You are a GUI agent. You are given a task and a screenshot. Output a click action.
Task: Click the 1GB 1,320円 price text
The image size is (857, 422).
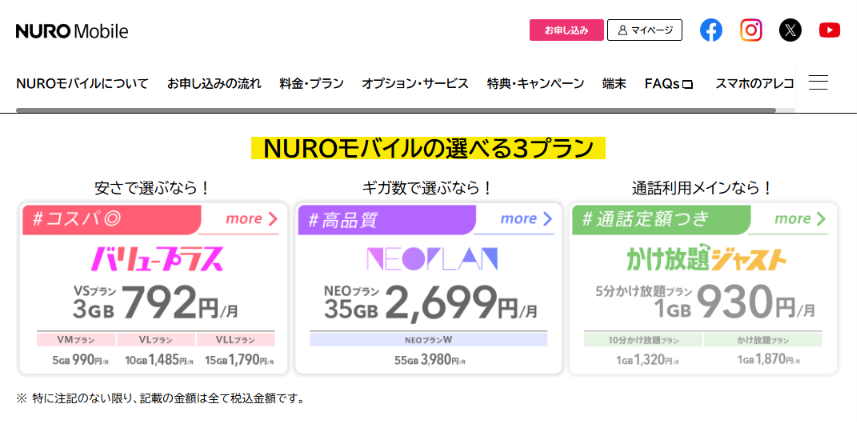647,360
